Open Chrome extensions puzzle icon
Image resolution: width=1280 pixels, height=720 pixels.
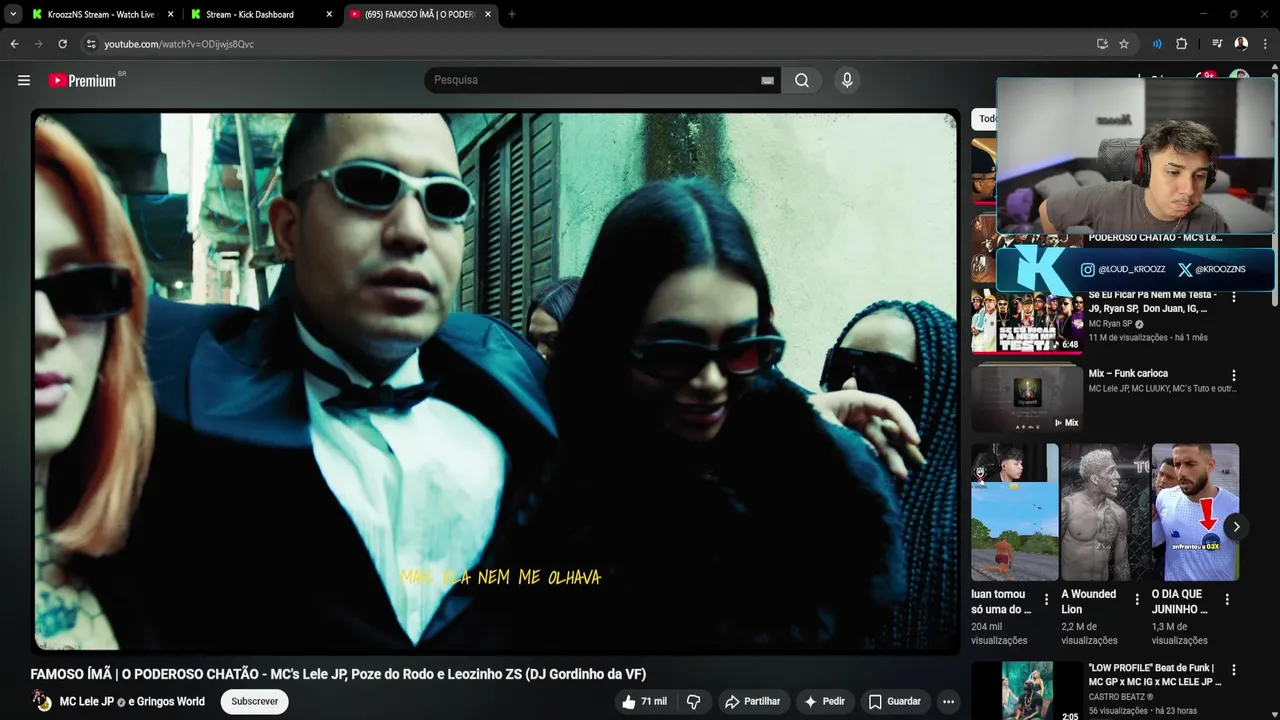pos(1182,44)
